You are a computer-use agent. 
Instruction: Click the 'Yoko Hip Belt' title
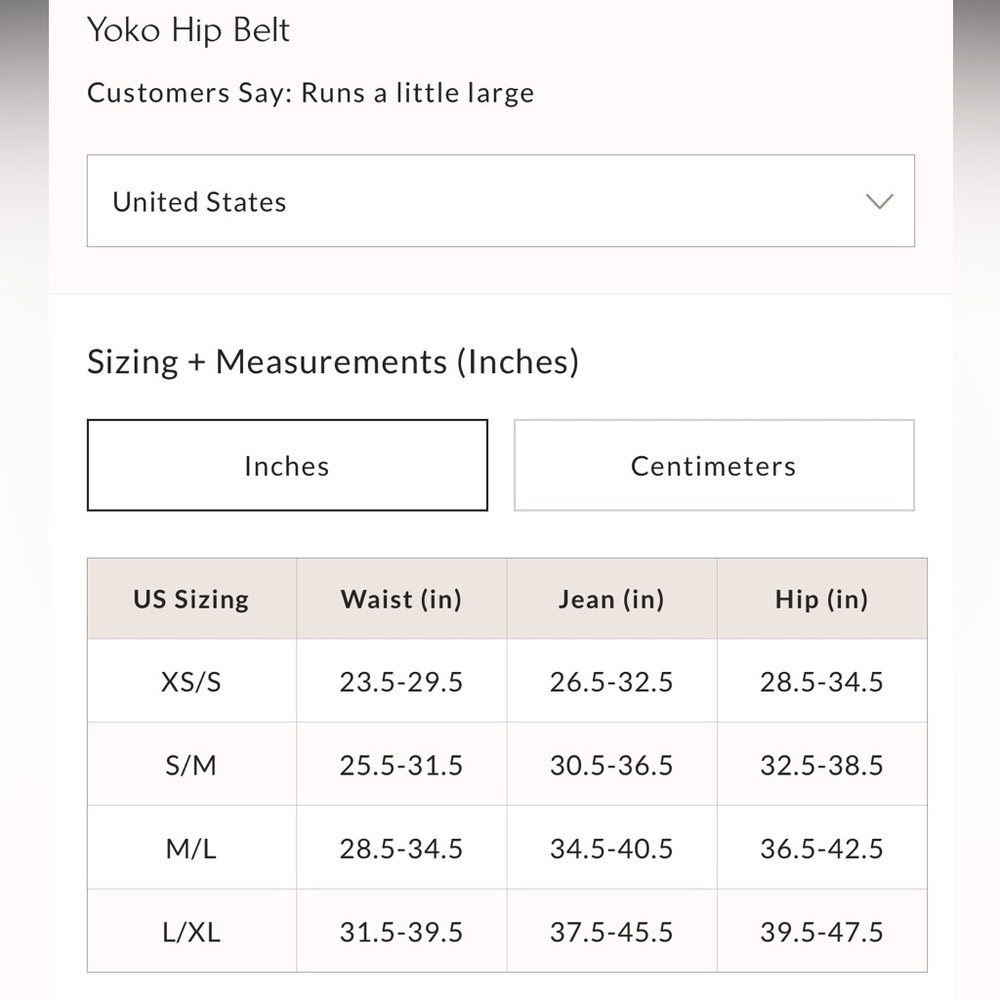point(188,30)
